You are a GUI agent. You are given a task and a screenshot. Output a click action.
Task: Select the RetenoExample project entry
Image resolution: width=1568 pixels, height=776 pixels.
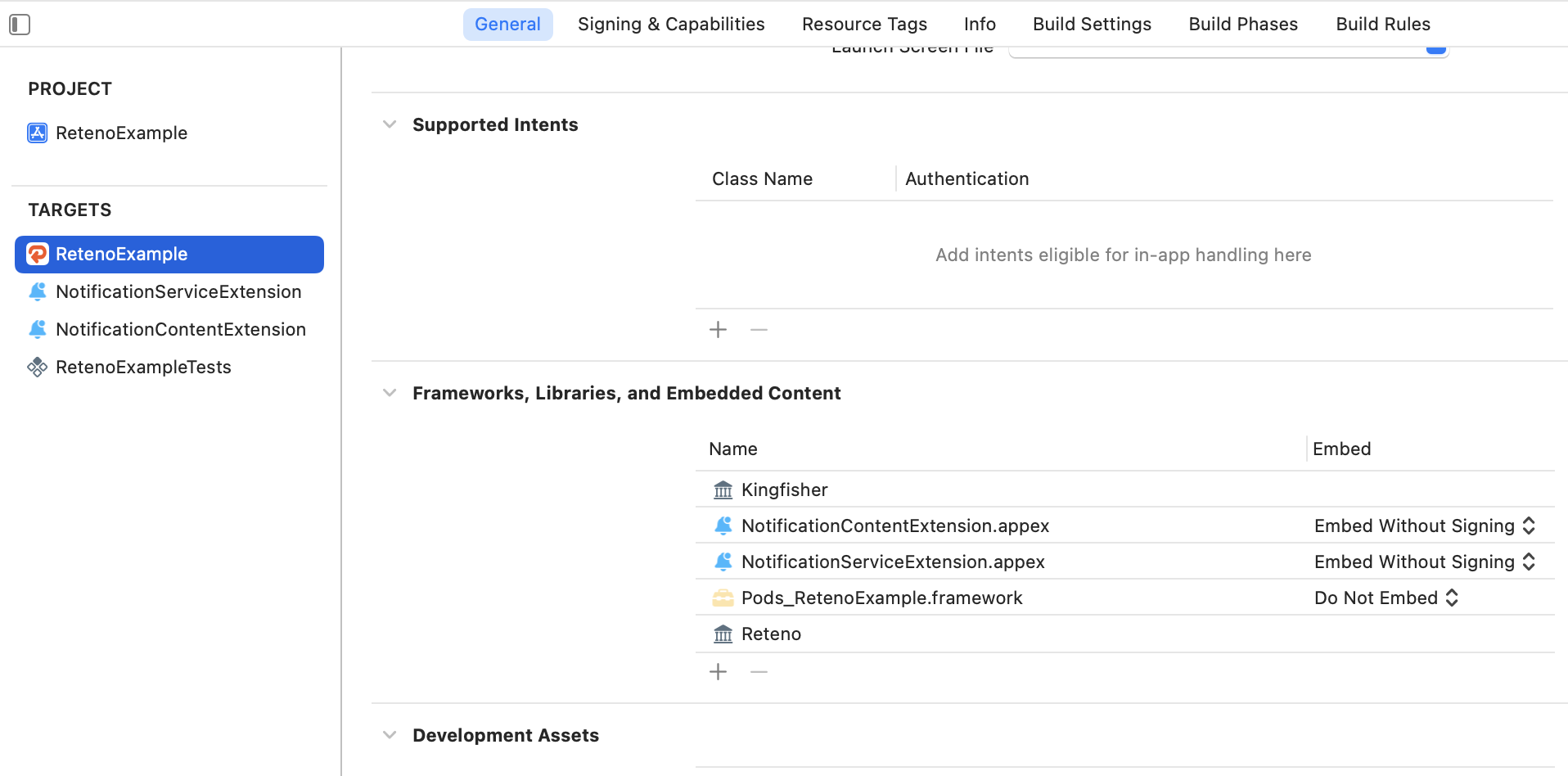coord(169,133)
